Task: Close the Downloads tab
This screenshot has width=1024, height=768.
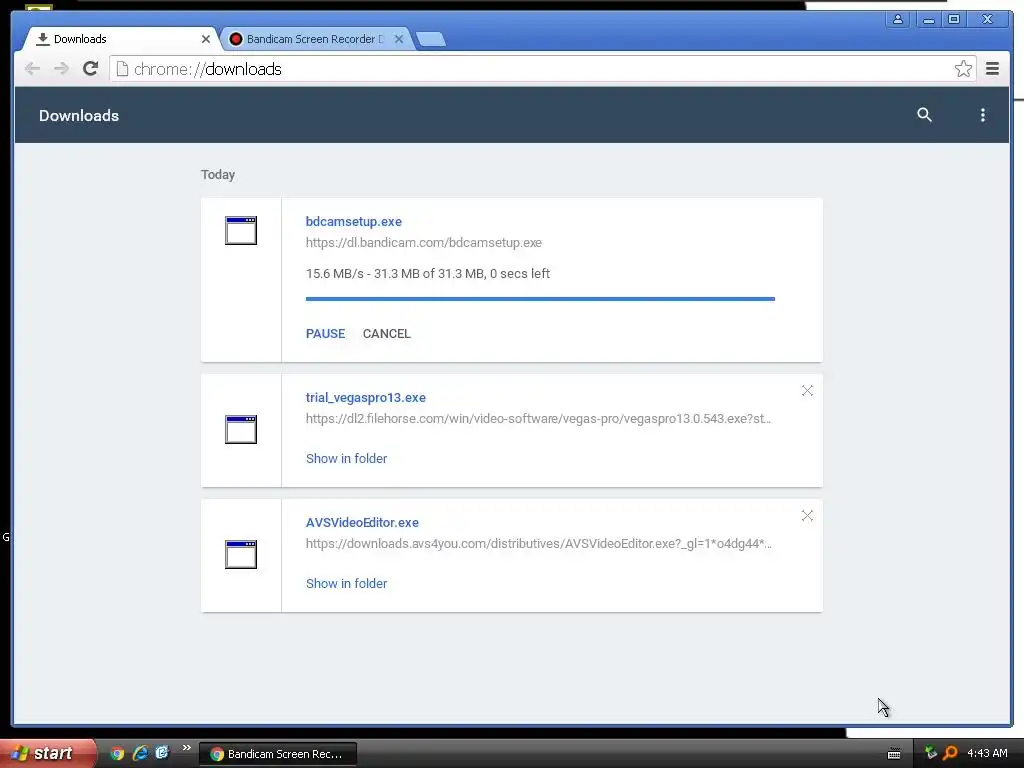Action: pos(206,39)
